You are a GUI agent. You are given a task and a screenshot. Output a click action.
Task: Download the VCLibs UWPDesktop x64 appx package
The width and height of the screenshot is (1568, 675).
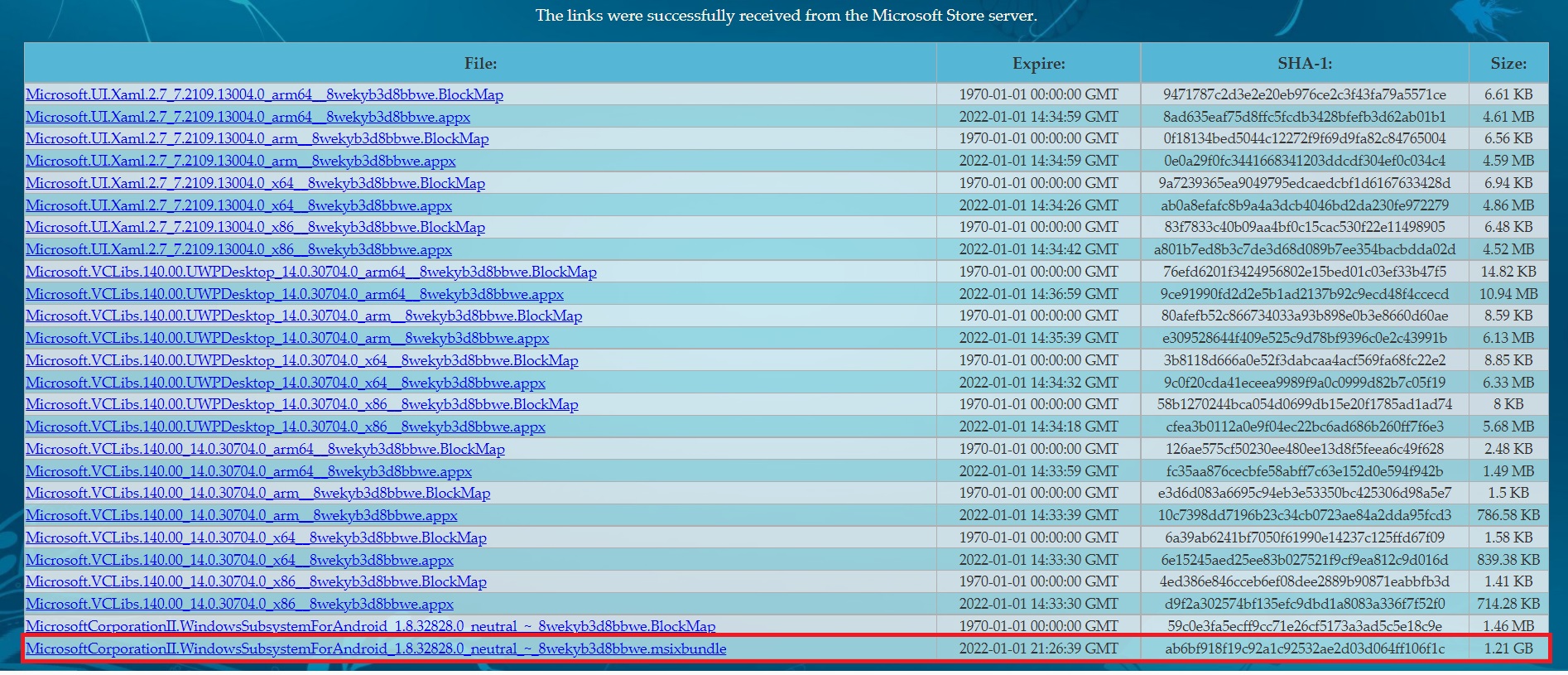point(285,383)
